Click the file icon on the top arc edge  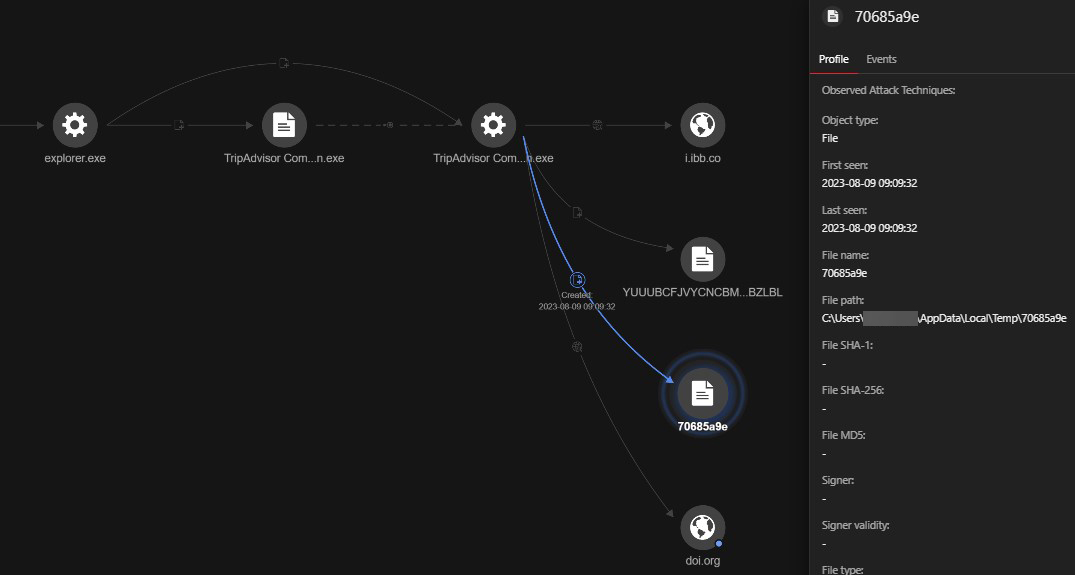point(284,64)
